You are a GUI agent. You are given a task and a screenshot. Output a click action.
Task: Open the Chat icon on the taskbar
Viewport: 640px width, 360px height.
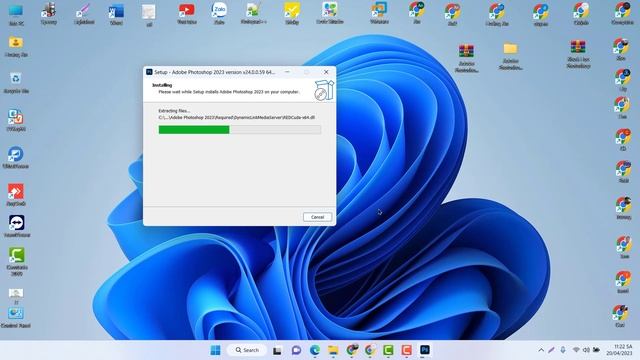[x=296, y=350]
